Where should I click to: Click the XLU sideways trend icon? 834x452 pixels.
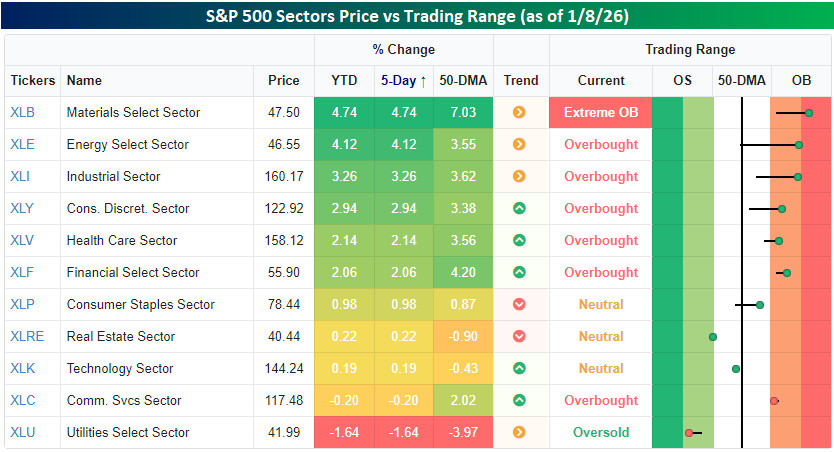point(519,433)
